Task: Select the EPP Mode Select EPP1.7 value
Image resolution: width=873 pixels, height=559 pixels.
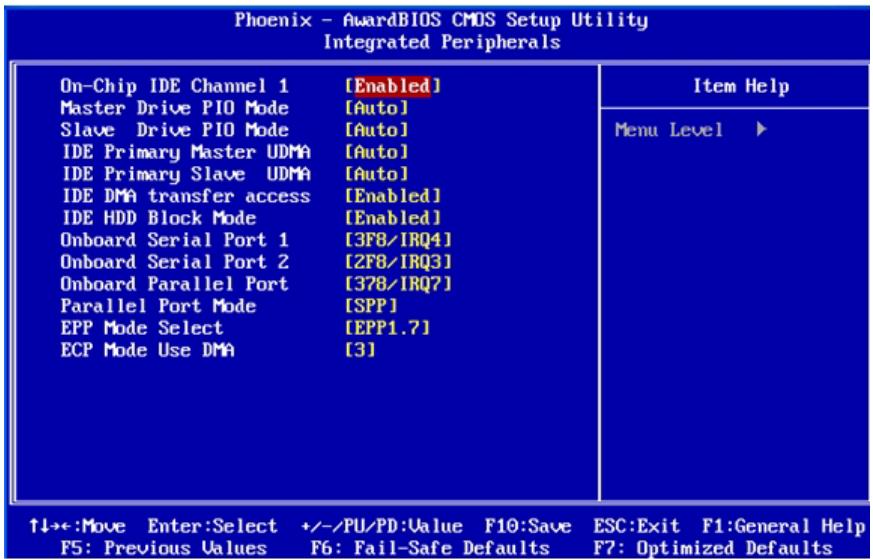Action: click(388, 328)
